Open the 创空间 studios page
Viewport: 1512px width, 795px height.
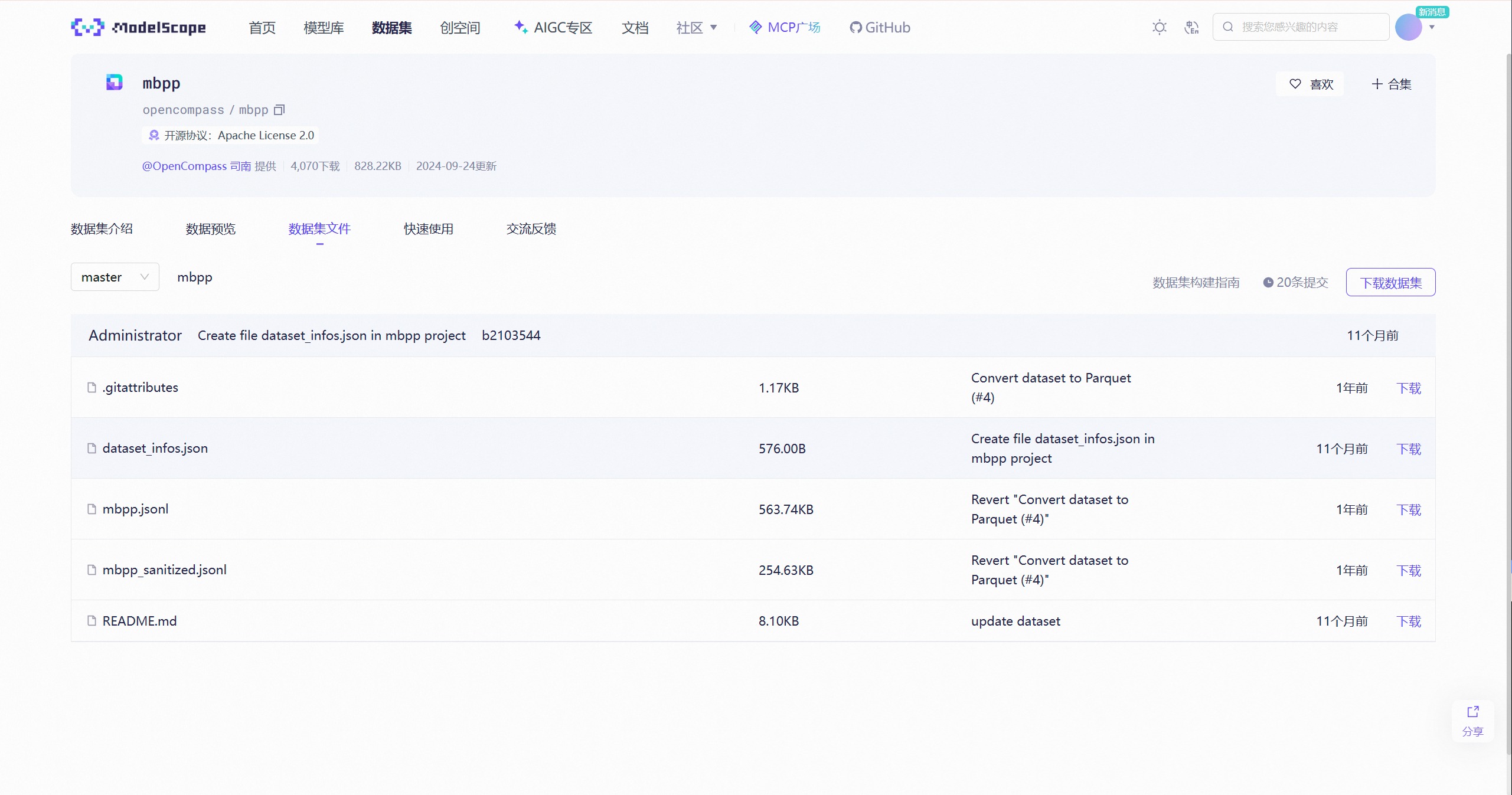460,27
